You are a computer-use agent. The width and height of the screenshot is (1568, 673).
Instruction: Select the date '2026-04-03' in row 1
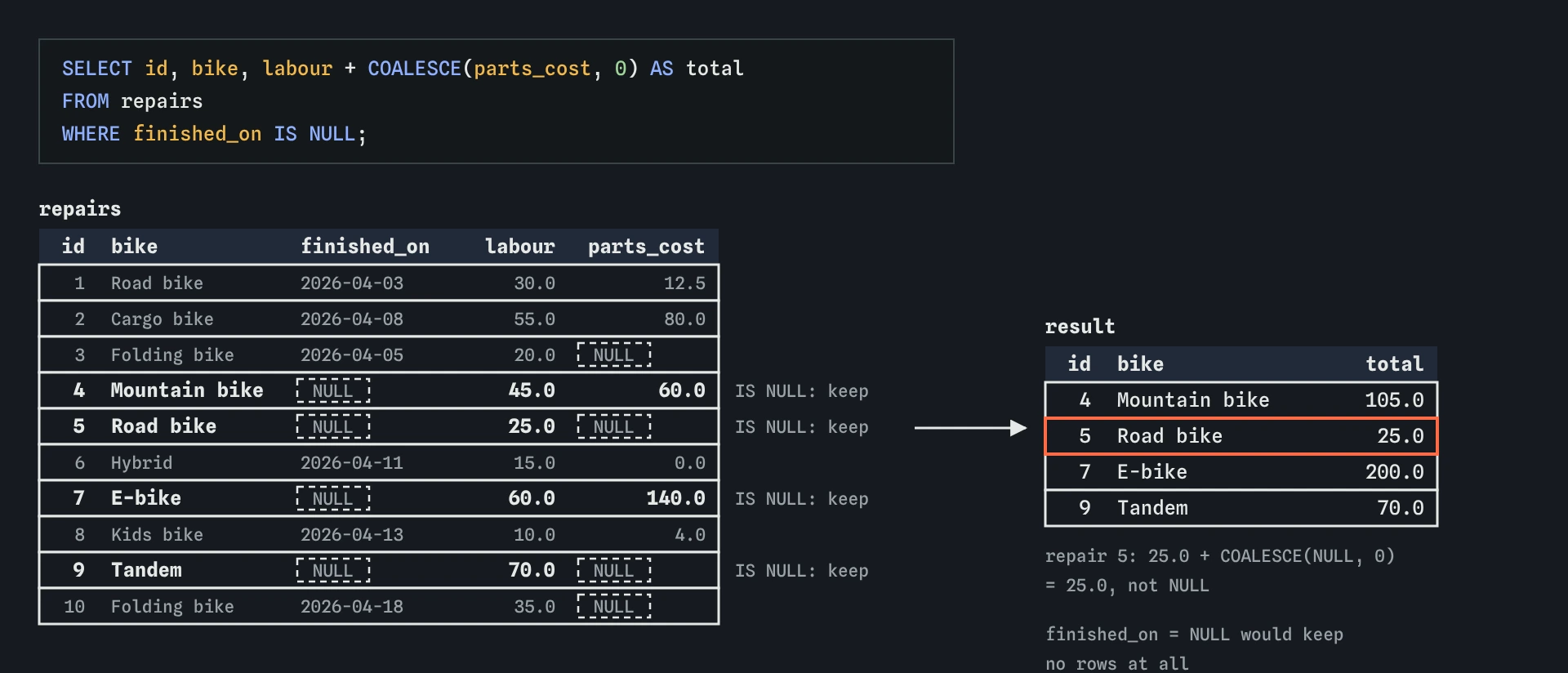pos(352,283)
